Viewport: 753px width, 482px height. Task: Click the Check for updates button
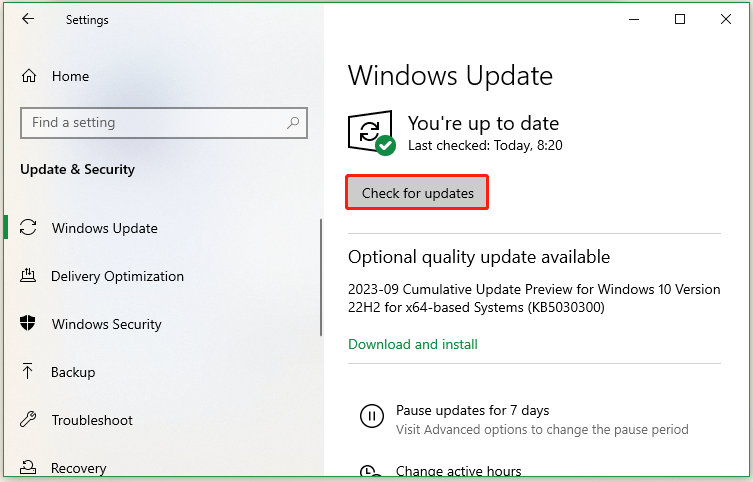tap(417, 193)
